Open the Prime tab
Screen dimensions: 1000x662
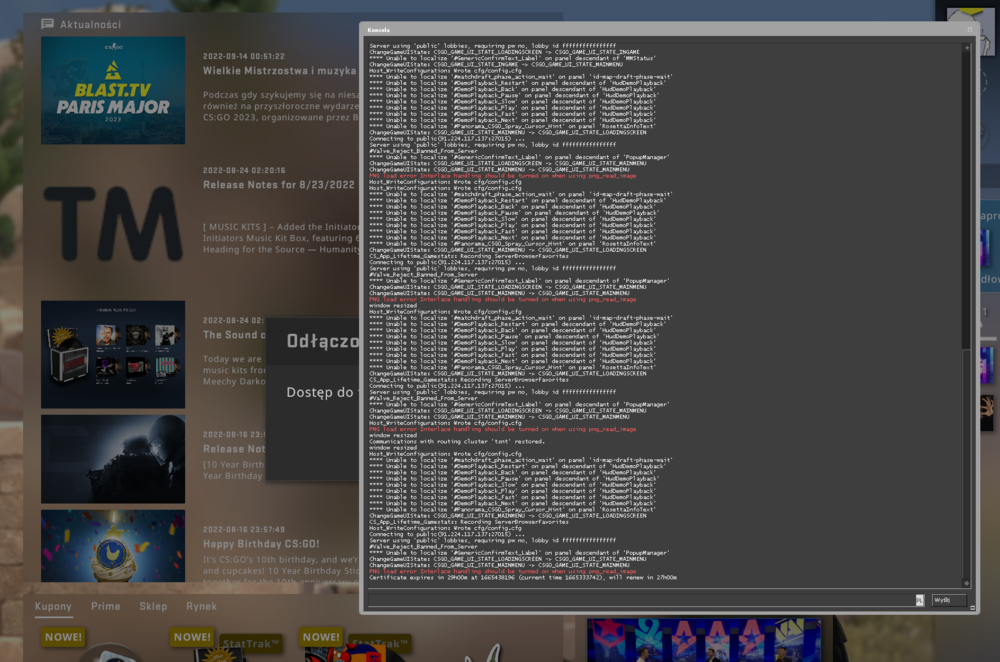tap(106, 607)
